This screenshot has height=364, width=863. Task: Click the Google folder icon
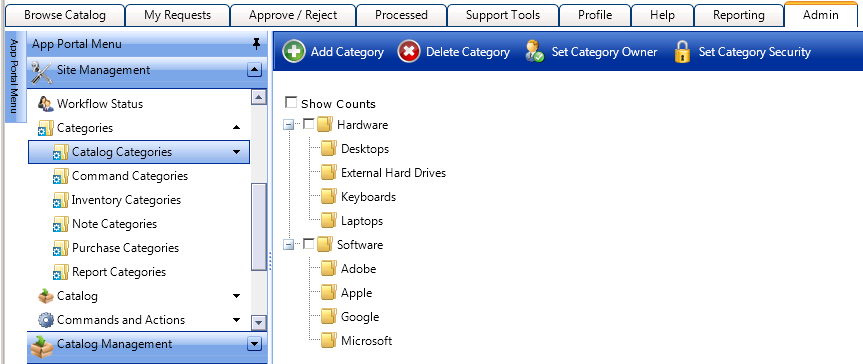coord(329,317)
